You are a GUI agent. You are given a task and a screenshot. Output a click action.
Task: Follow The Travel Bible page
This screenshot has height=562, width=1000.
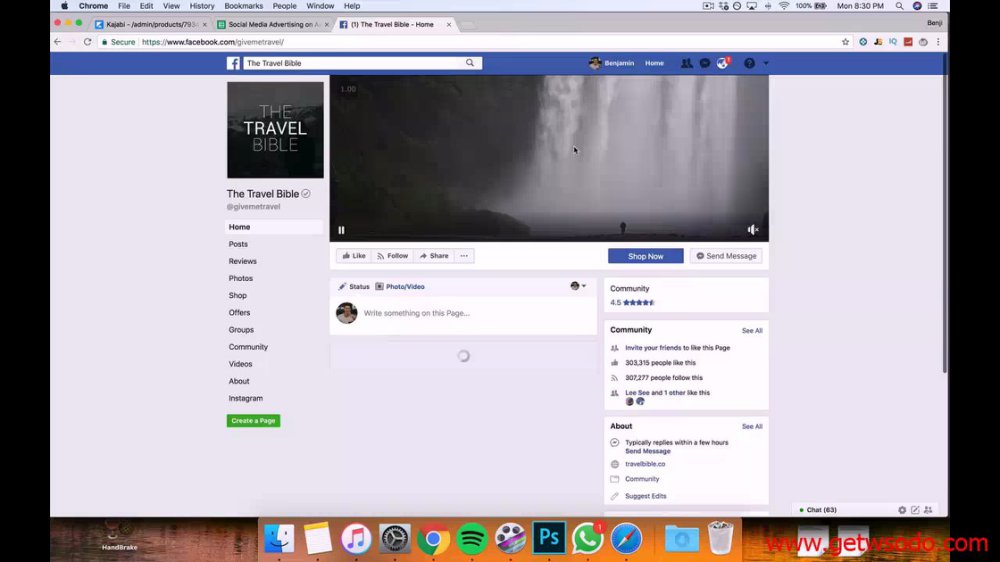pyautogui.click(x=392, y=256)
